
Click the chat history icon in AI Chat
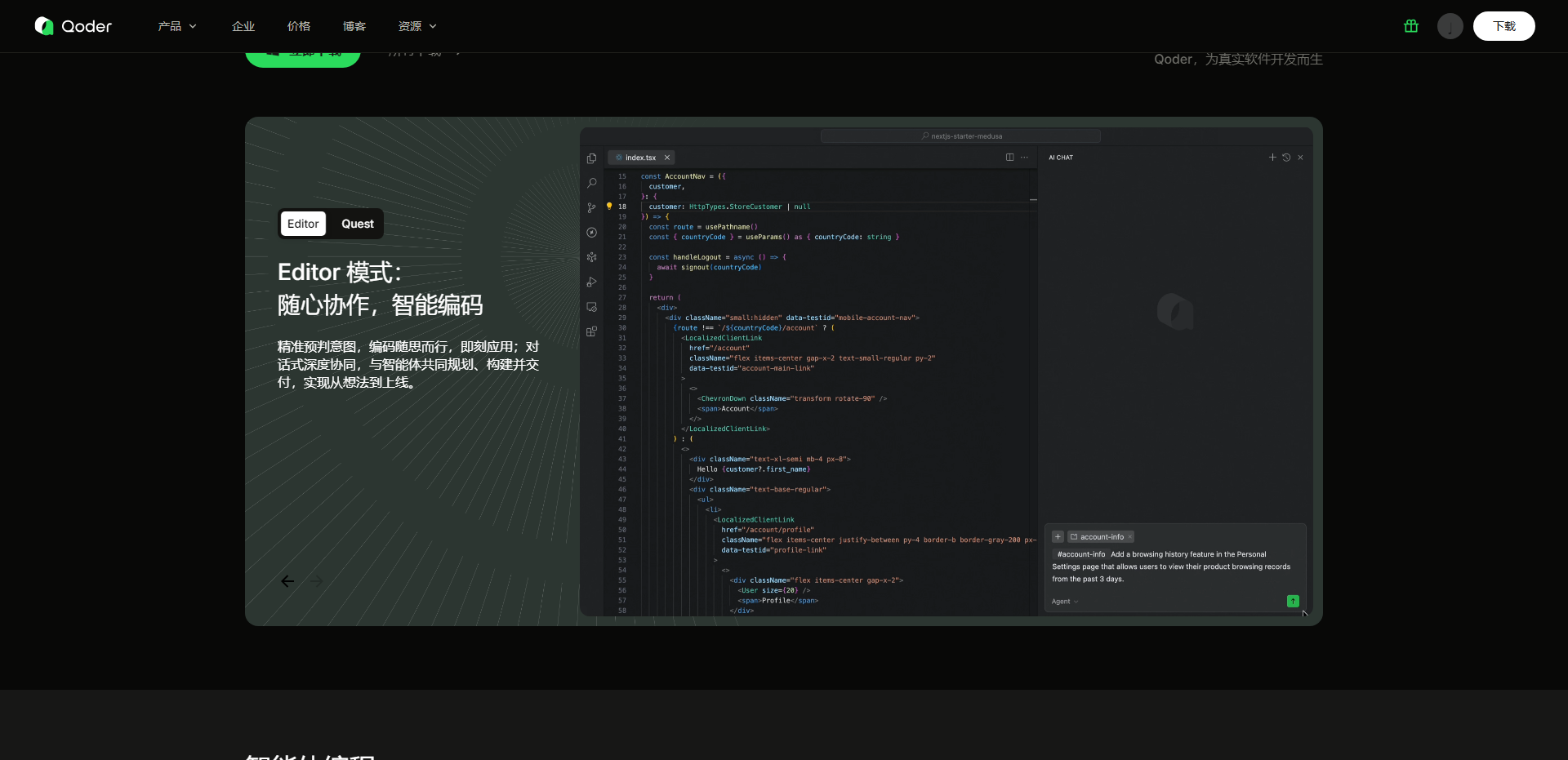click(1286, 158)
